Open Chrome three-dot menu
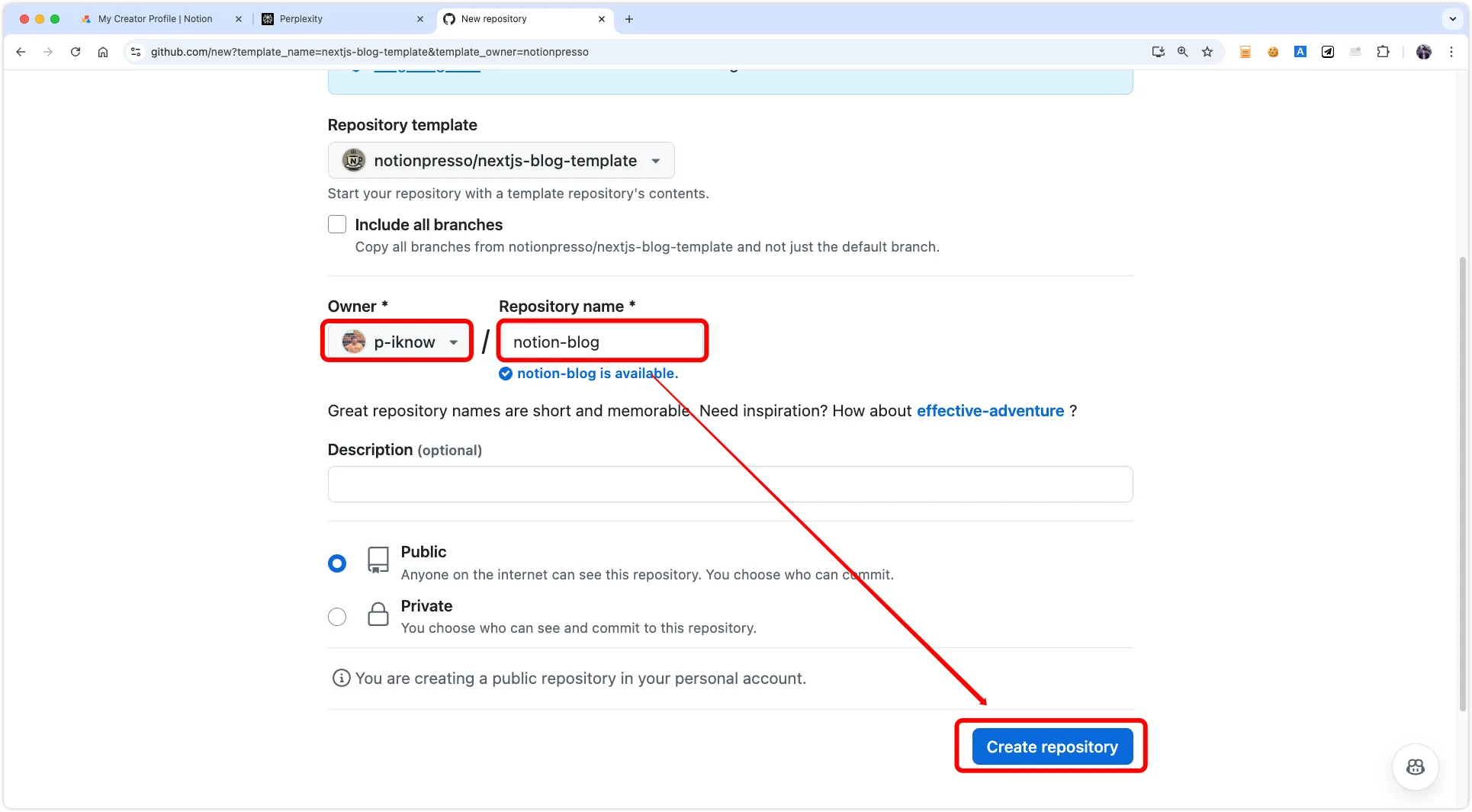1472x812 pixels. pos(1451,52)
